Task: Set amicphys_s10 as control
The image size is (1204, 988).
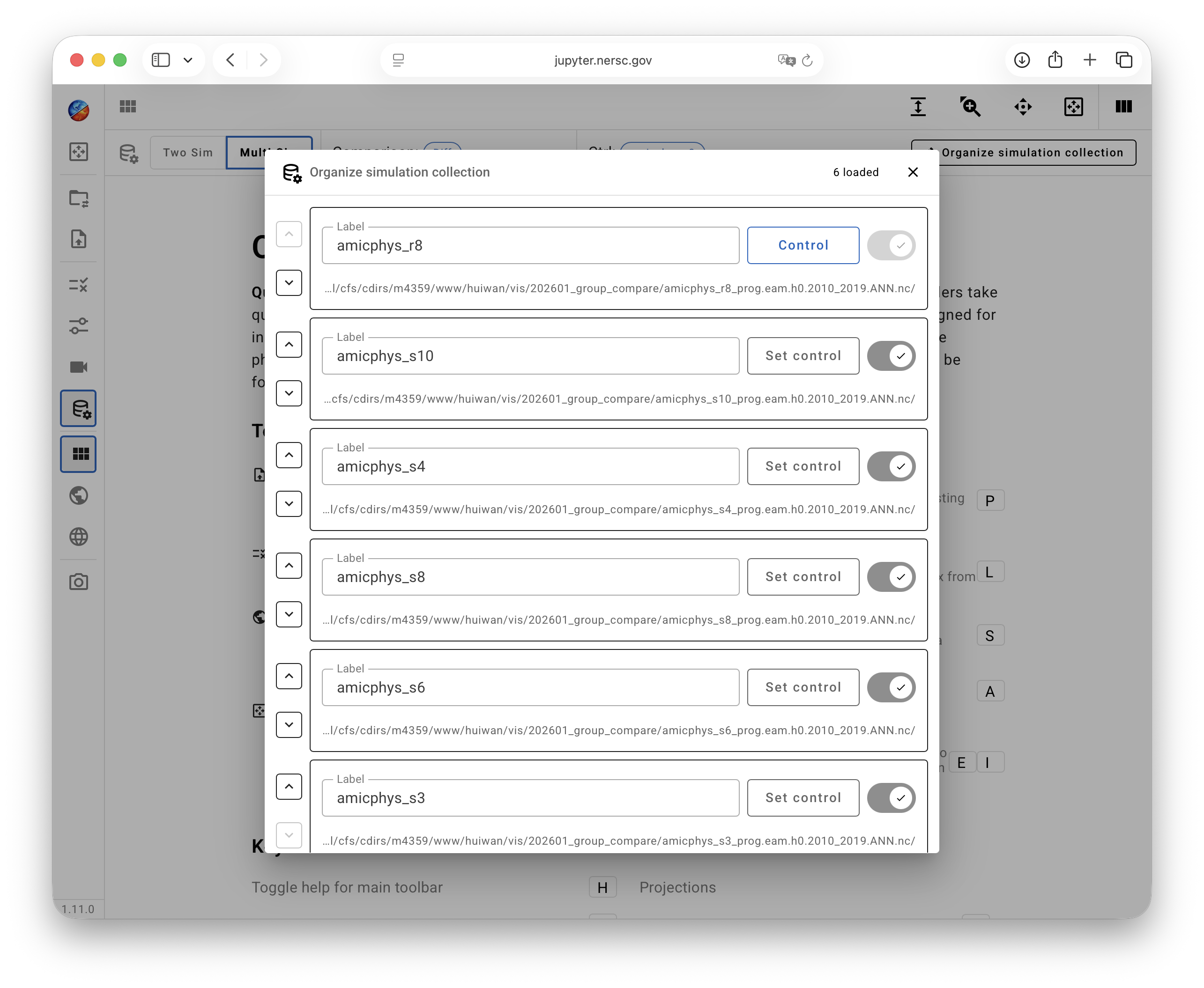Action: coord(803,356)
